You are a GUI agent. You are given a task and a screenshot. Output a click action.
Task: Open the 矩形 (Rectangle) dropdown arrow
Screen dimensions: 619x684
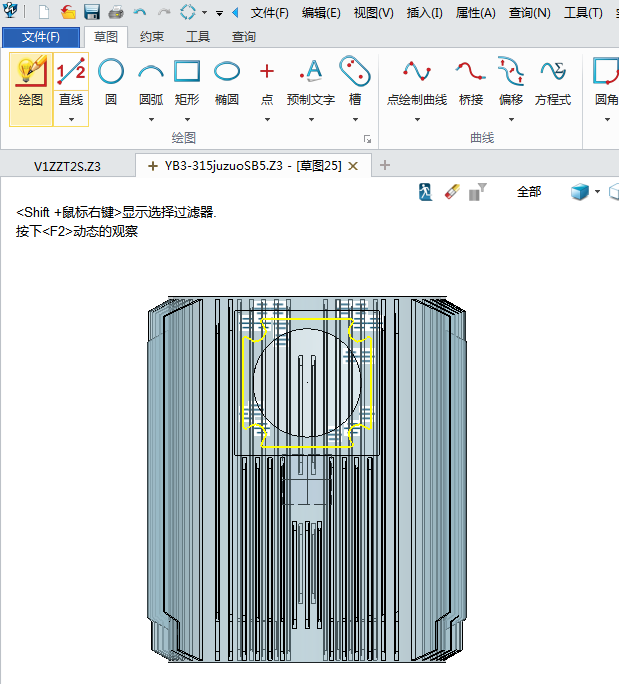pyautogui.click(x=187, y=119)
